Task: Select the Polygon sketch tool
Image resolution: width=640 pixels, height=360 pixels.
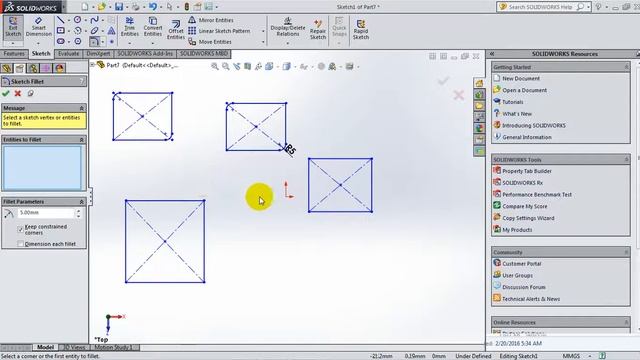Action: (x=78, y=41)
